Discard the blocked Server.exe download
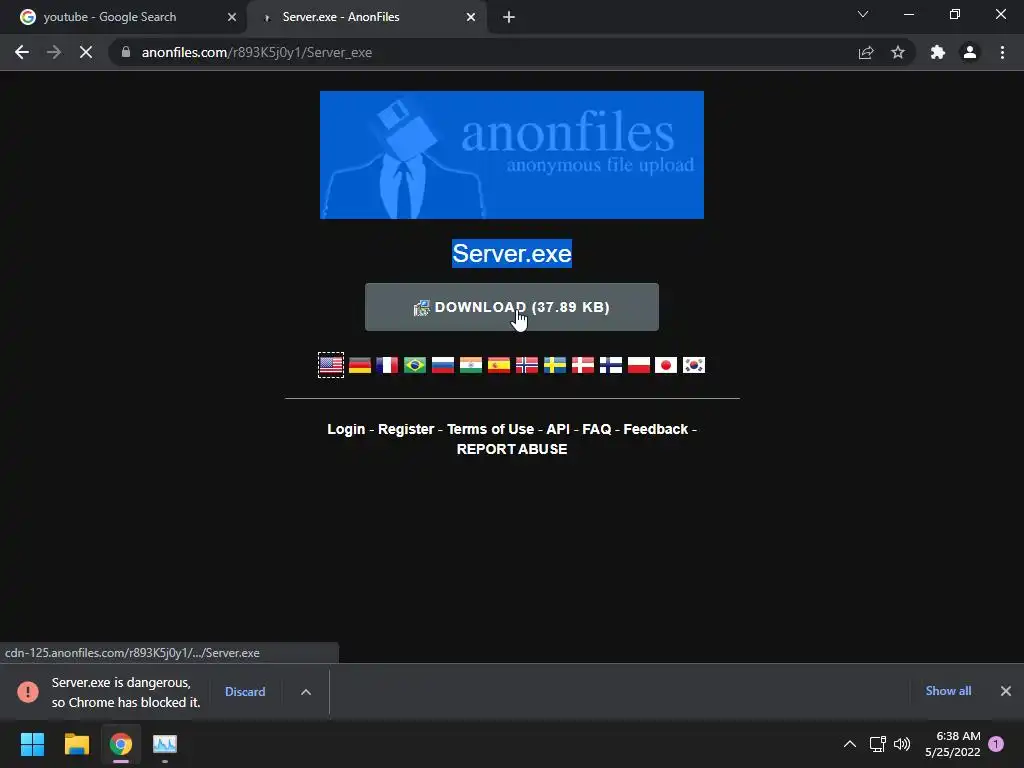 click(245, 692)
